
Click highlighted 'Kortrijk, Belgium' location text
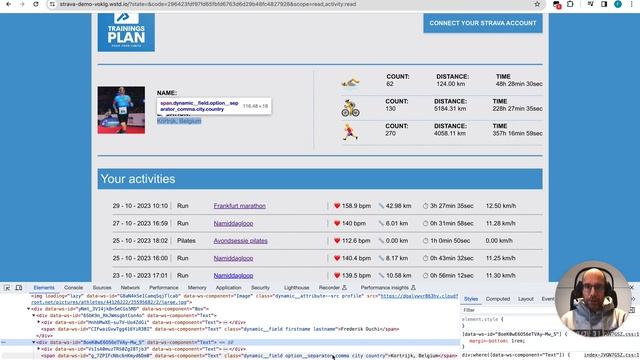179,121
